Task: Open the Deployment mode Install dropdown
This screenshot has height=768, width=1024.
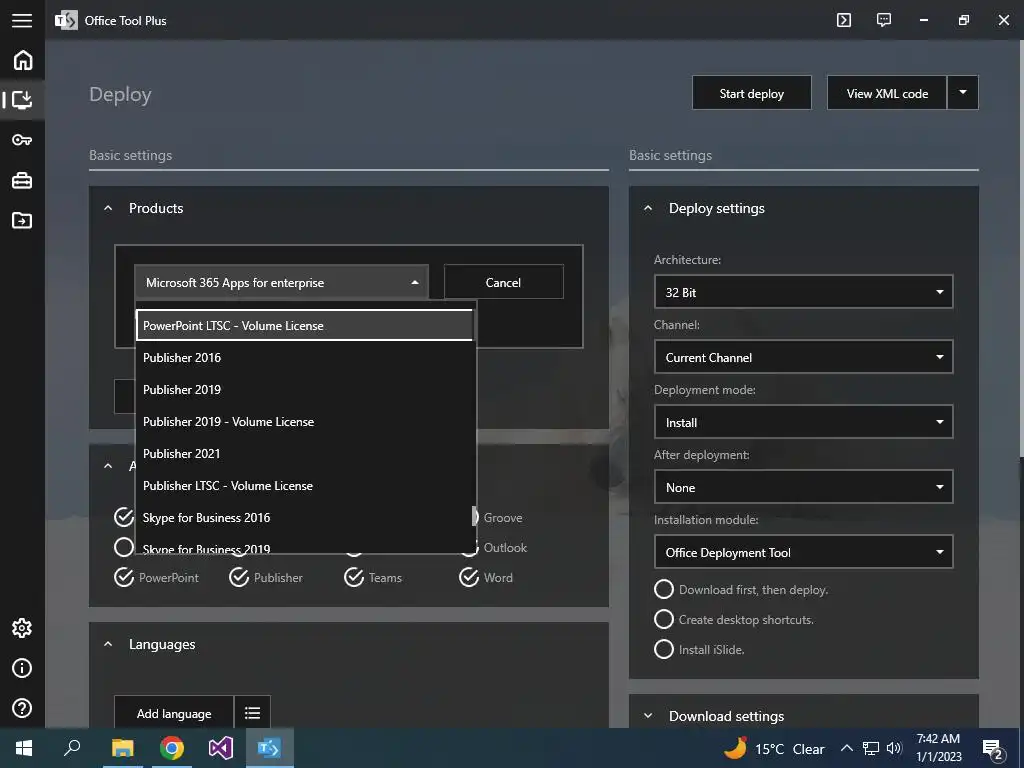Action: pyautogui.click(x=803, y=422)
